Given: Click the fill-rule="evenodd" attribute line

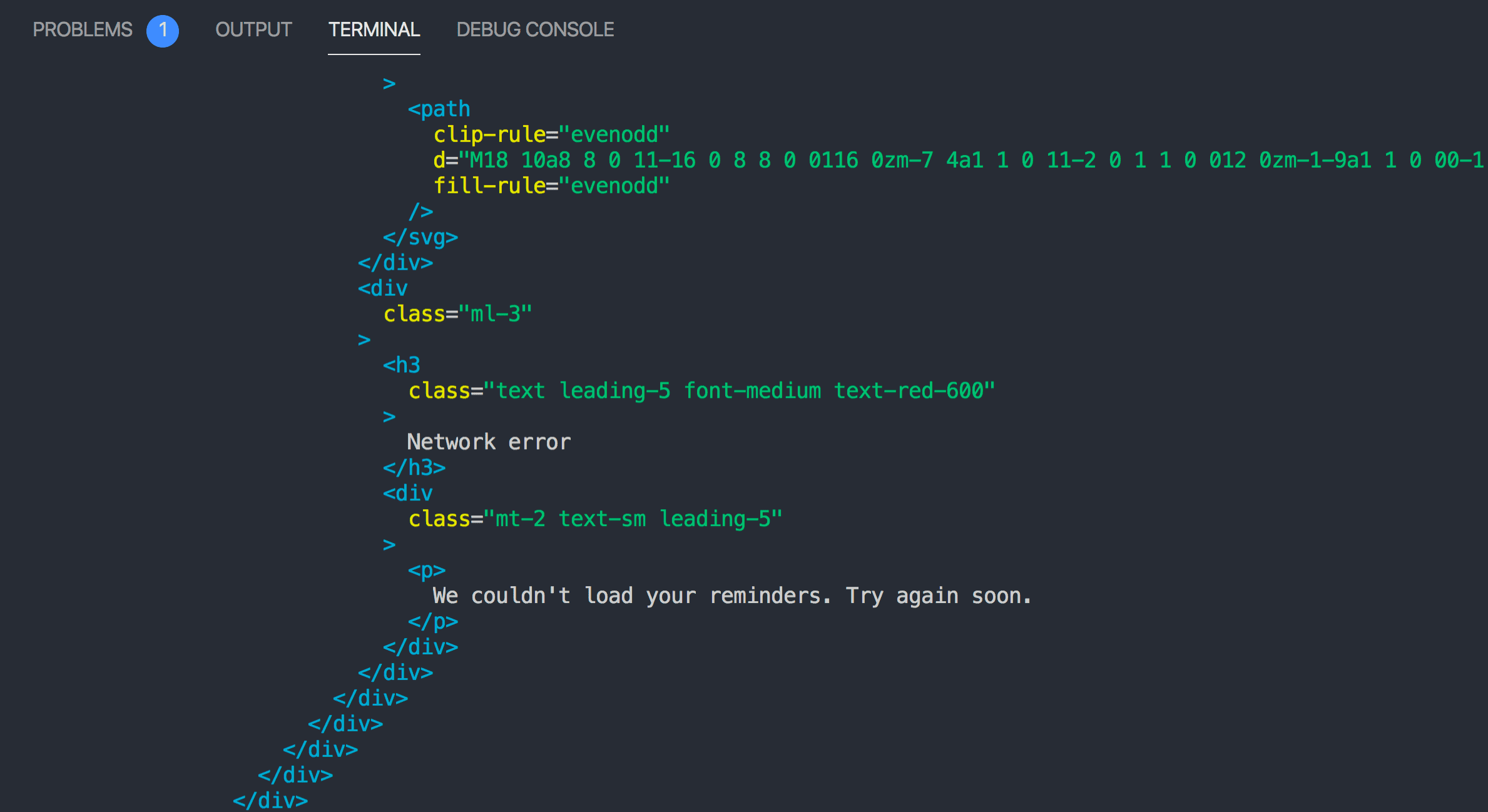Looking at the screenshot, I should (x=551, y=186).
